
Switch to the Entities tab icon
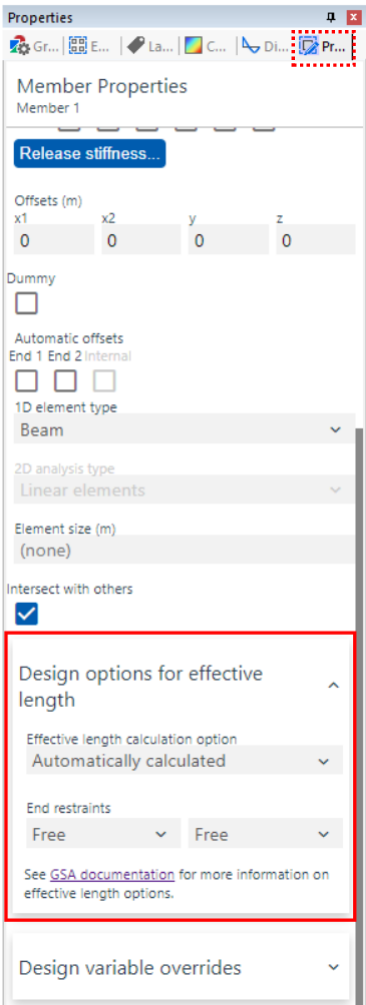78,46
